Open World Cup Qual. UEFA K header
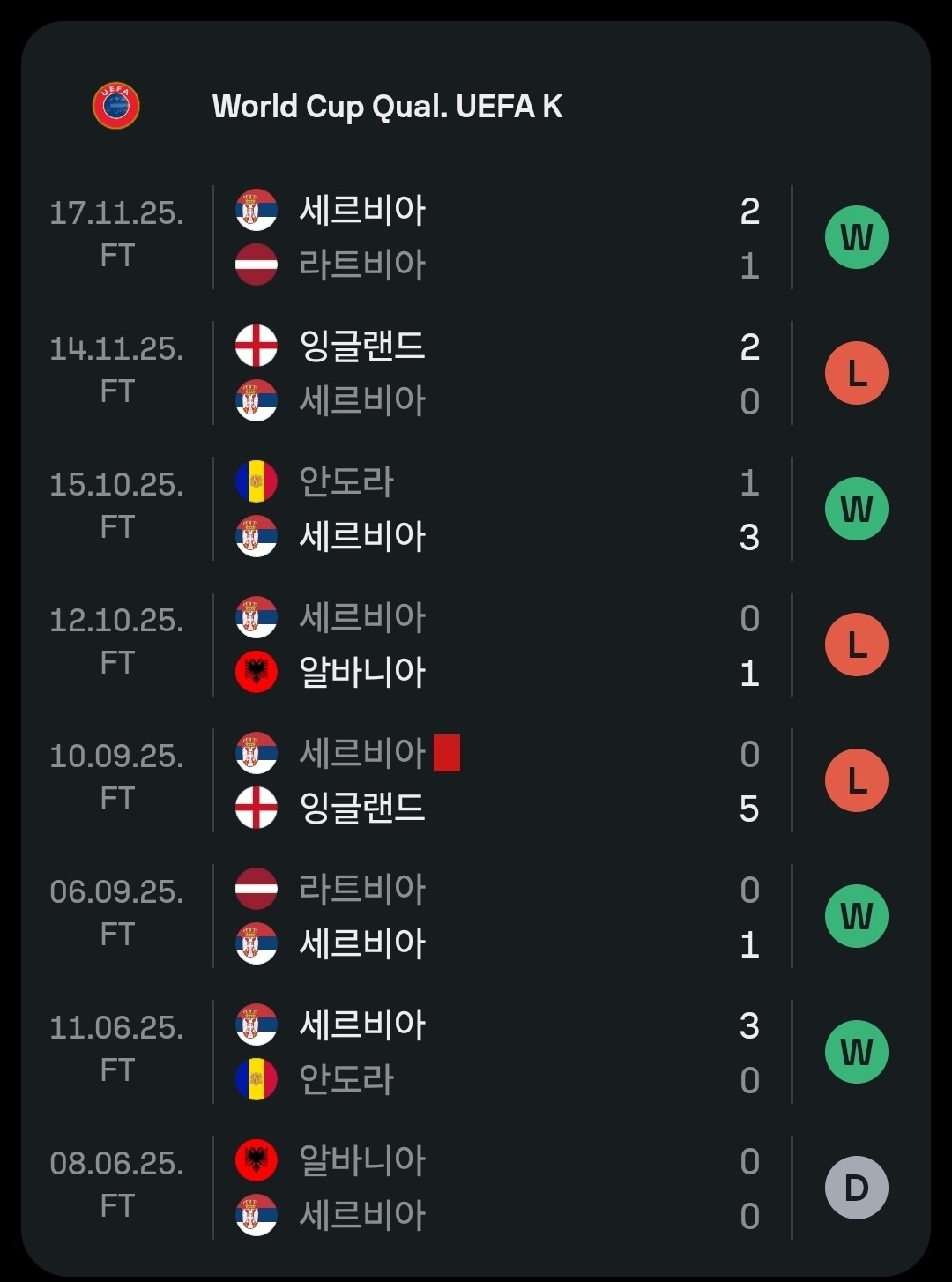The image size is (952, 1282). 387,107
